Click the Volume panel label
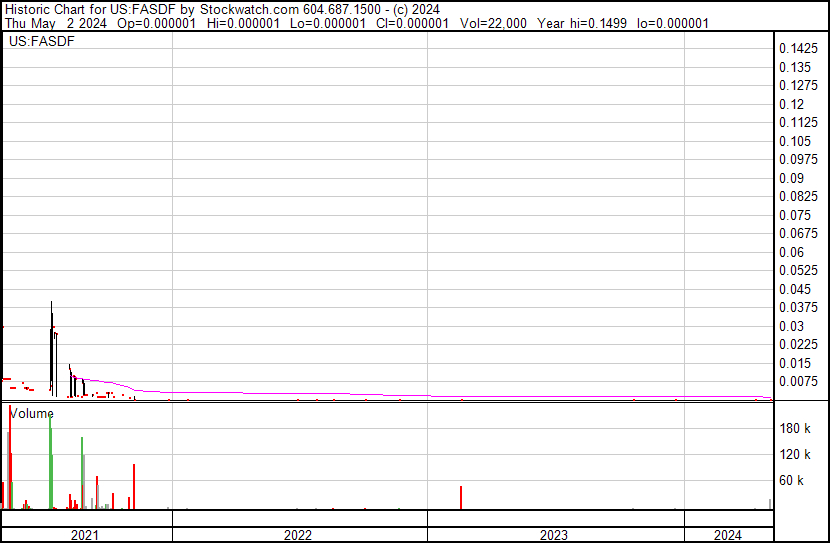 click(31, 413)
